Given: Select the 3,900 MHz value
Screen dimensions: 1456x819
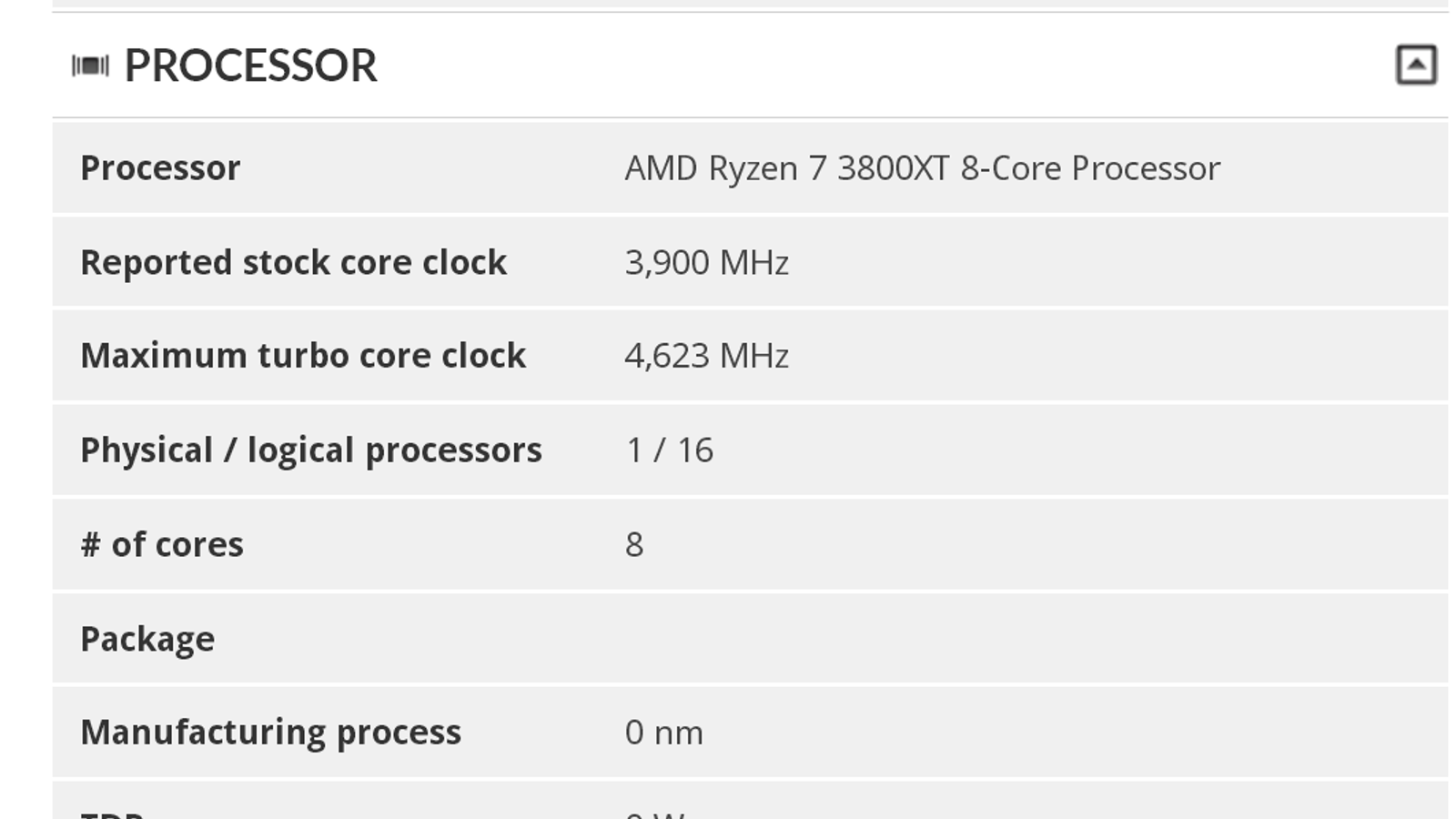Looking at the screenshot, I should point(706,263).
